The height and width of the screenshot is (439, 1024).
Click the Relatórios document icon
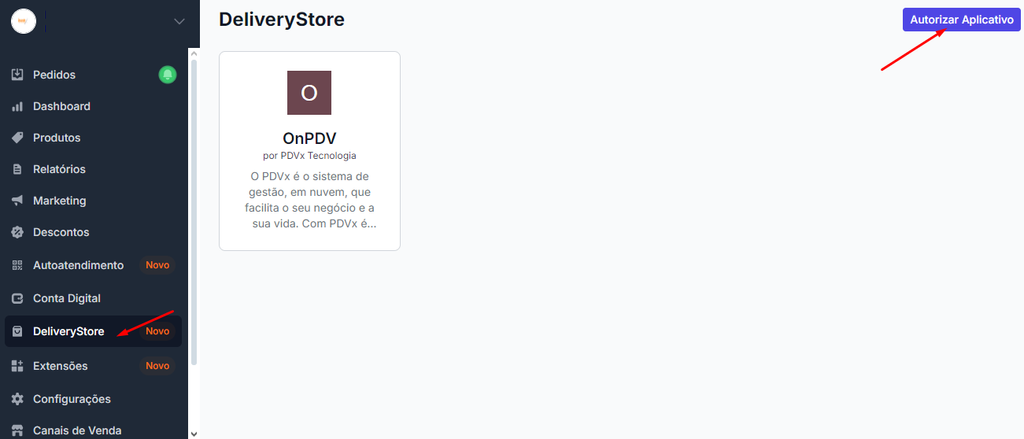tap(18, 169)
